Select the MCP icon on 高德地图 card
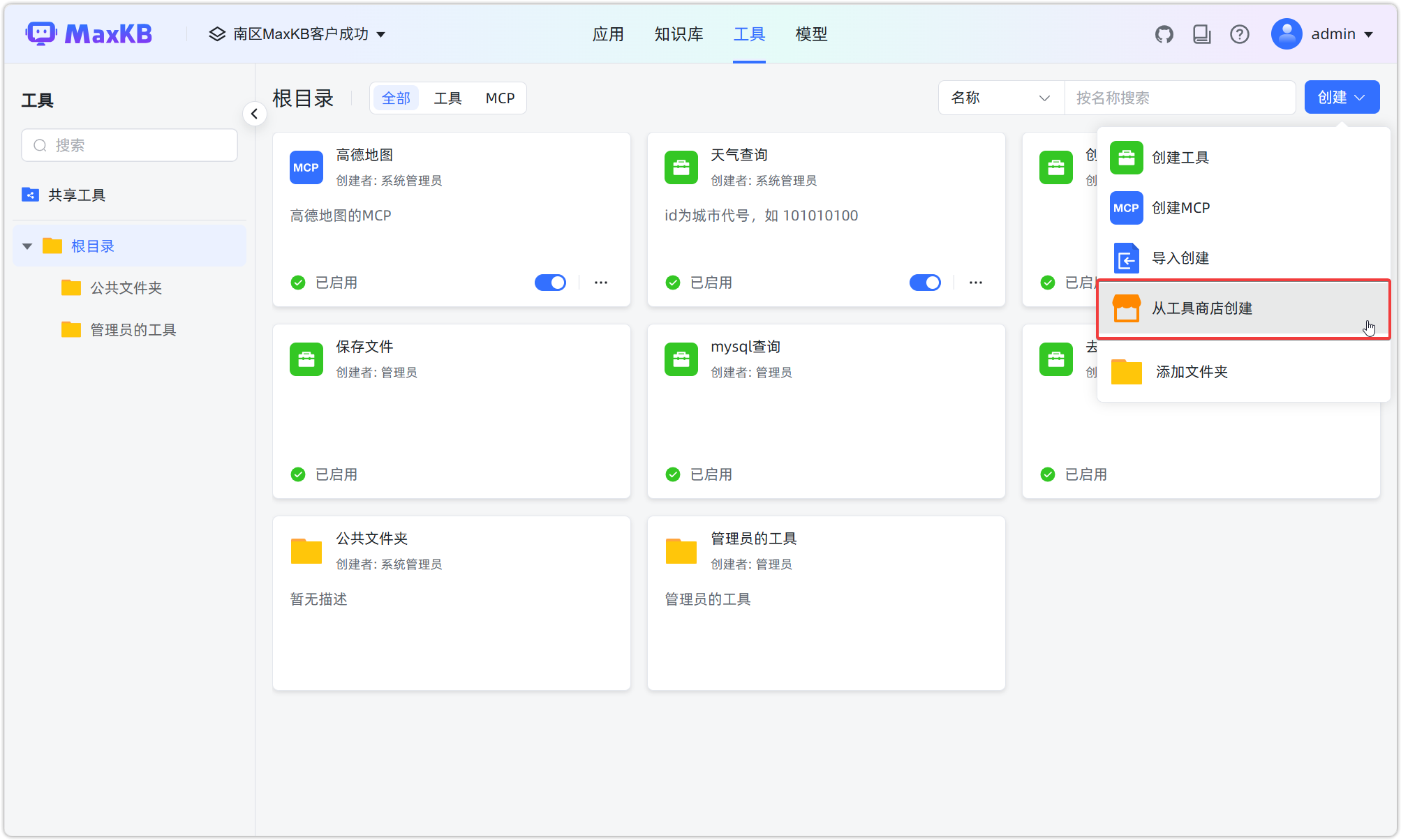 pyautogui.click(x=306, y=167)
